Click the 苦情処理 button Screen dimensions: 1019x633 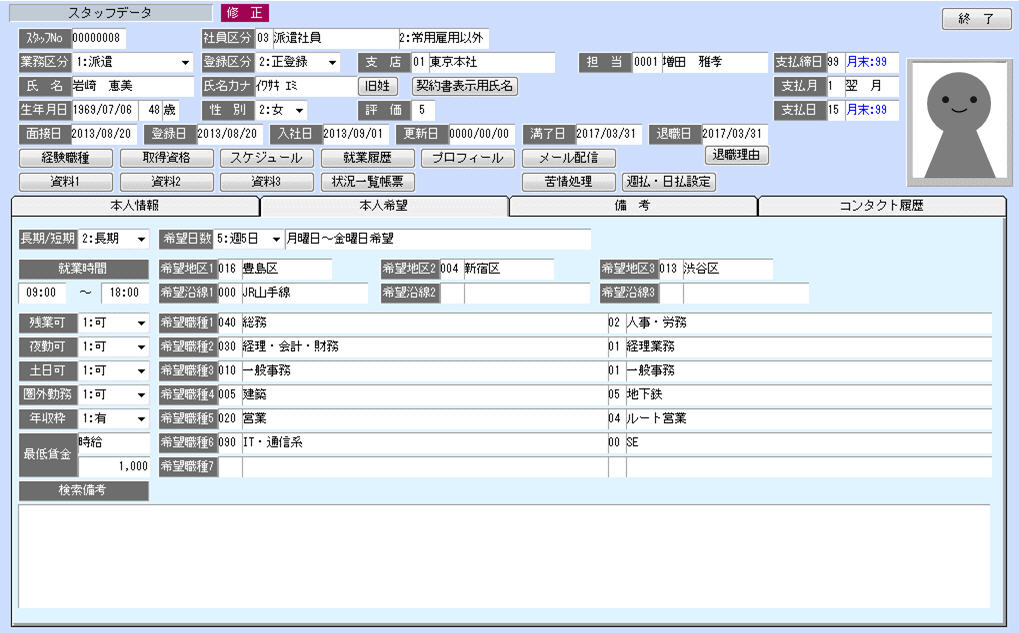(569, 182)
